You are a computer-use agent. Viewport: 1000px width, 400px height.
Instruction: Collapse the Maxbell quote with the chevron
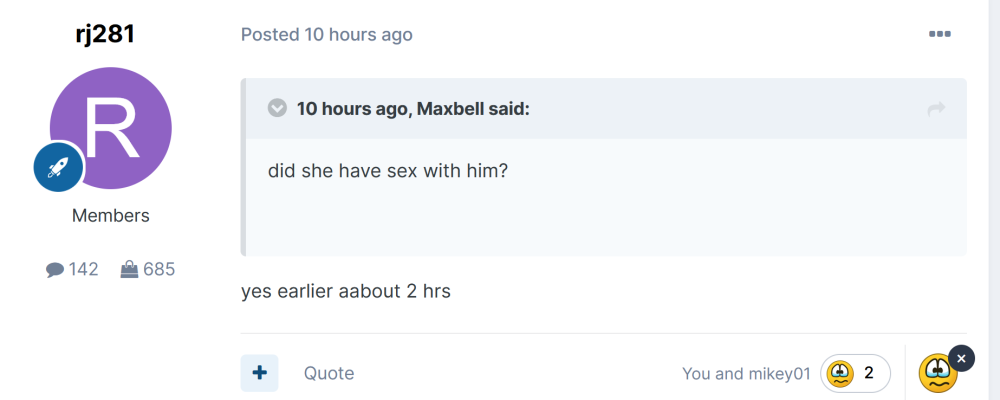click(278, 108)
